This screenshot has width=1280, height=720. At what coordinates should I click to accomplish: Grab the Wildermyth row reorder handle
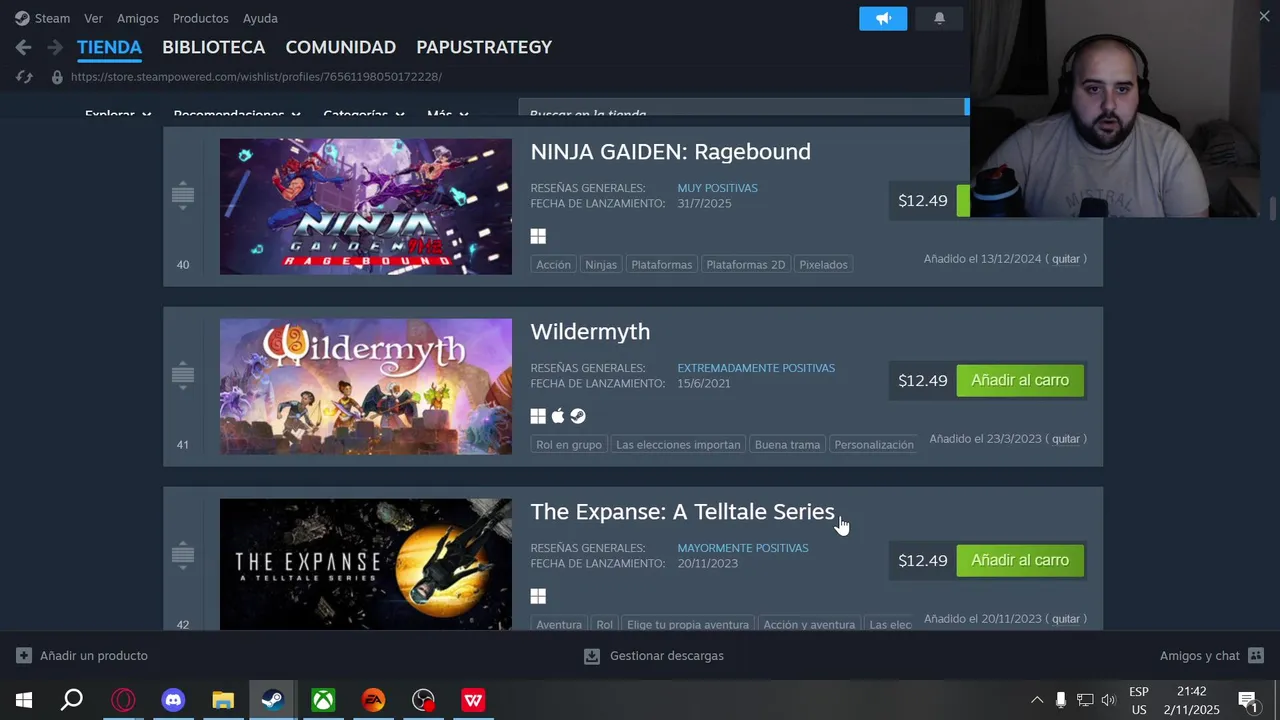click(x=182, y=375)
